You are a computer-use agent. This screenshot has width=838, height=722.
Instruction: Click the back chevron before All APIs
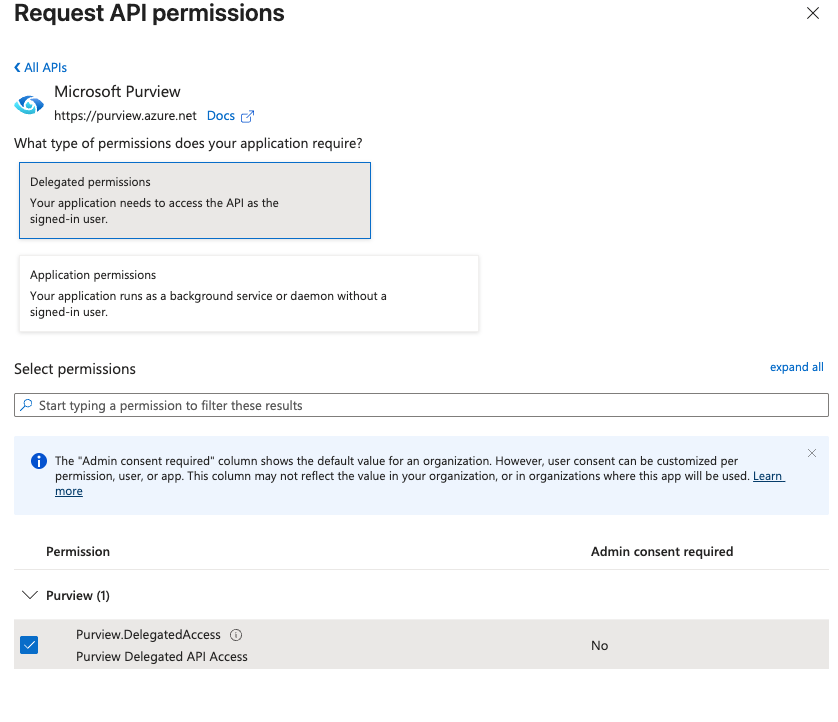click(17, 67)
